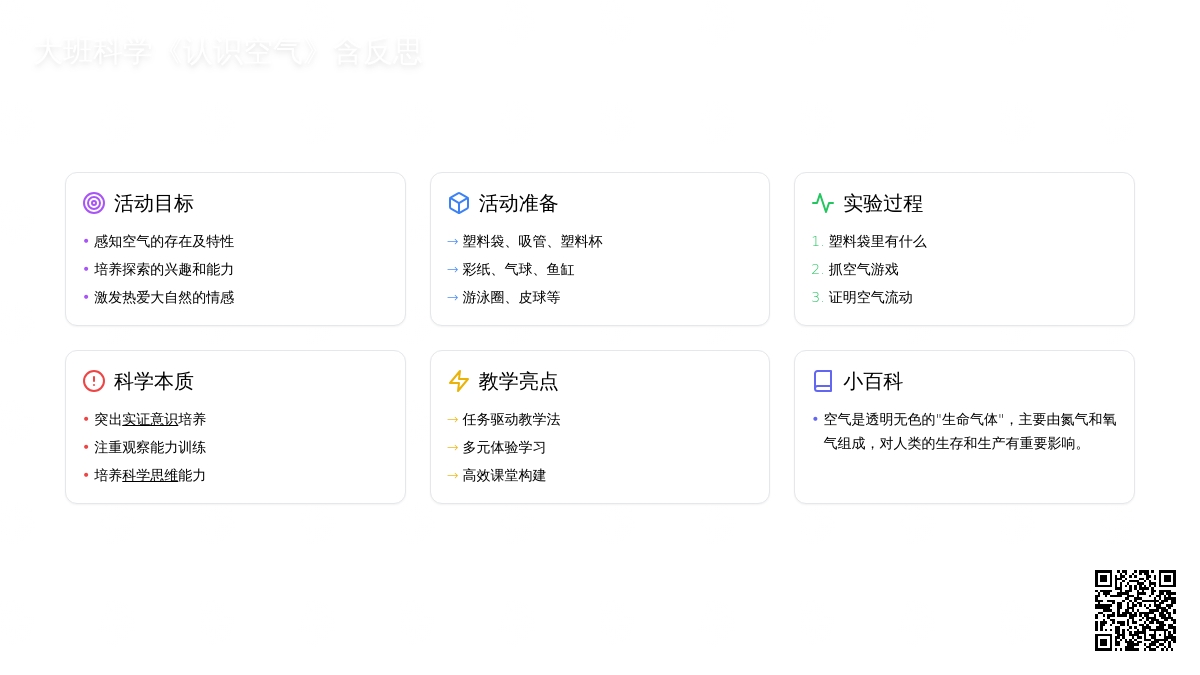The width and height of the screenshot is (1200, 675).
Task: Click the lightning bolt icon beside 教学亮点
Action: 459,381
